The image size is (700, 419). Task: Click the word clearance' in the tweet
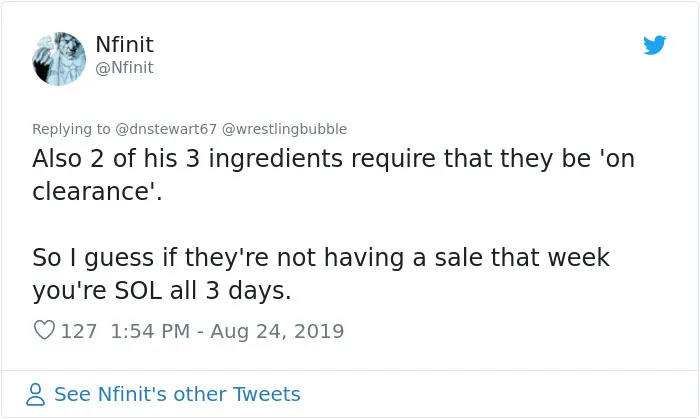[97, 191]
